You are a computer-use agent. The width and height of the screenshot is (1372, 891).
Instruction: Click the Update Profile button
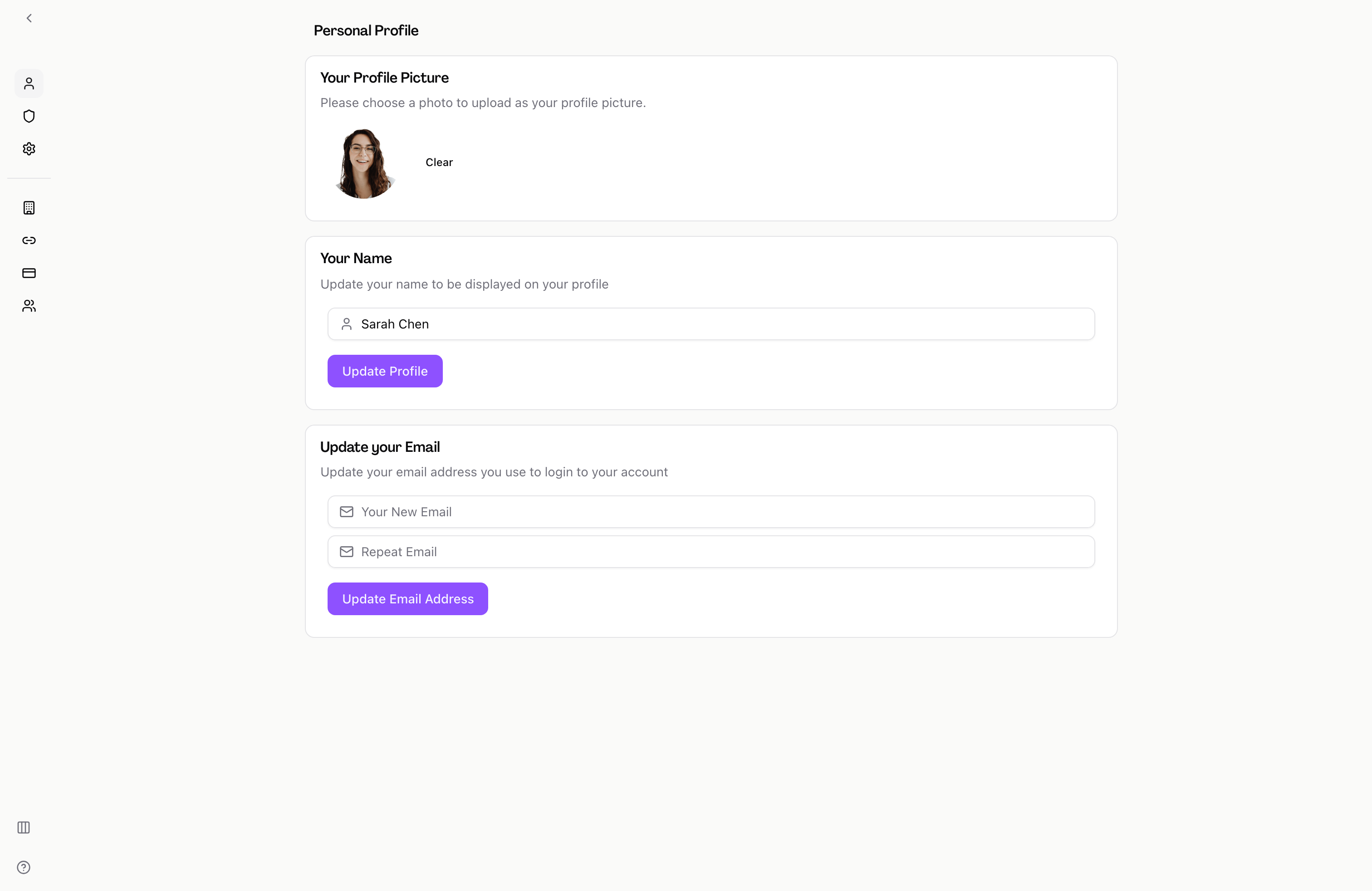click(x=384, y=371)
